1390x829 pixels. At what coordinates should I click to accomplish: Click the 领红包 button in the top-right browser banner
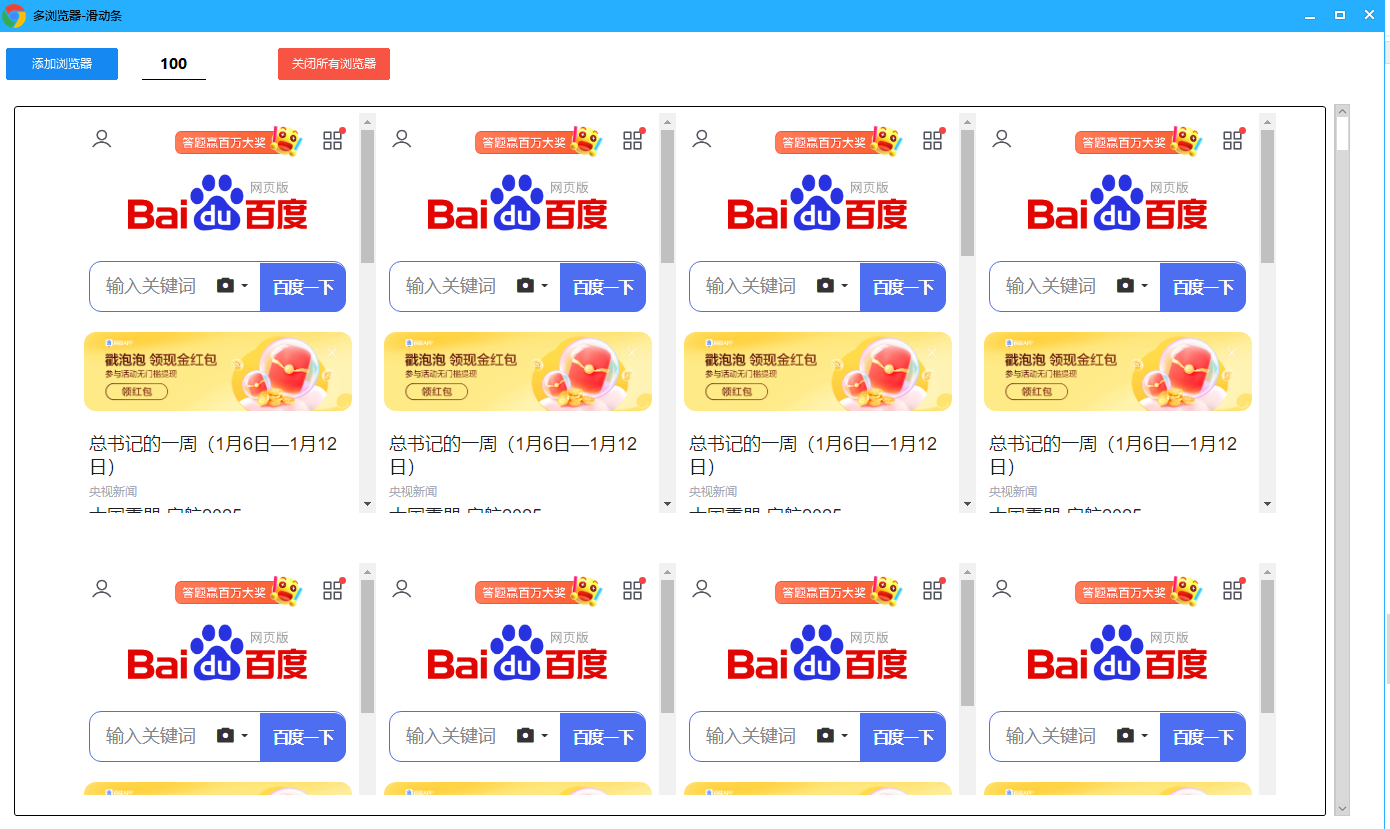point(1036,391)
